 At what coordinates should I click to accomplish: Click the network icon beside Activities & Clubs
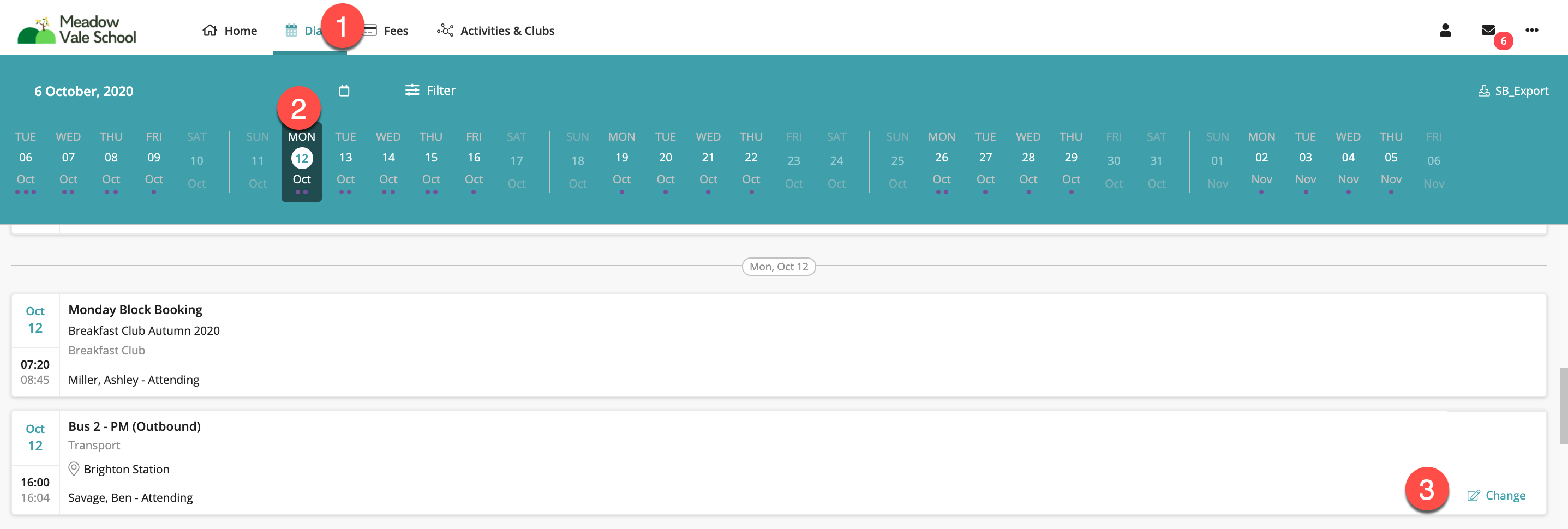[445, 31]
